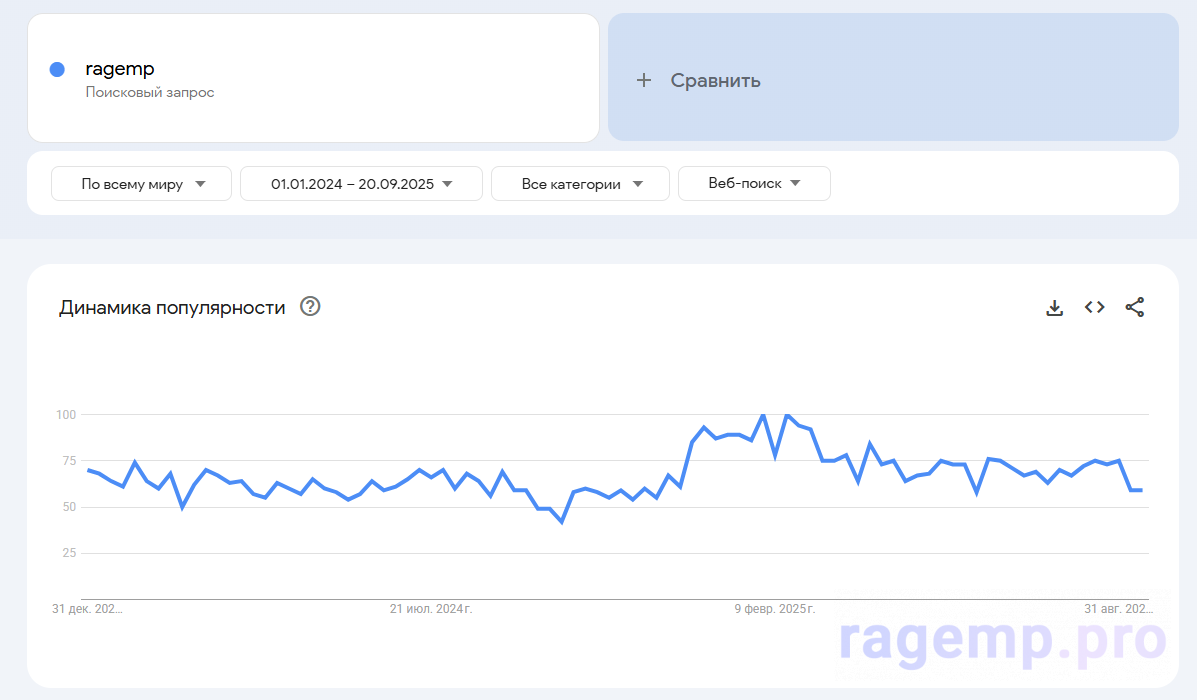Click the 9 февр. 2025 г. axis date
This screenshot has height=700, width=1197.
(775, 608)
